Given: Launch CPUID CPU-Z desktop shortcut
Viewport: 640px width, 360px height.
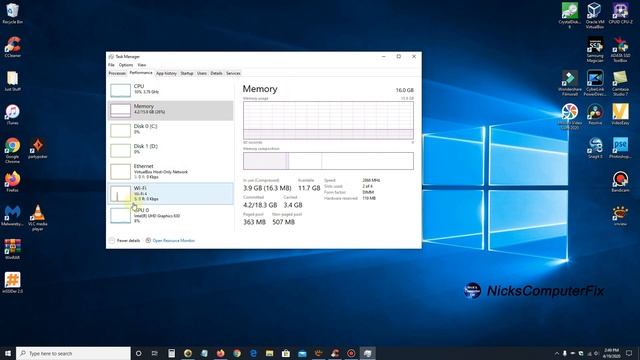Looking at the screenshot, I should (620, 13).
